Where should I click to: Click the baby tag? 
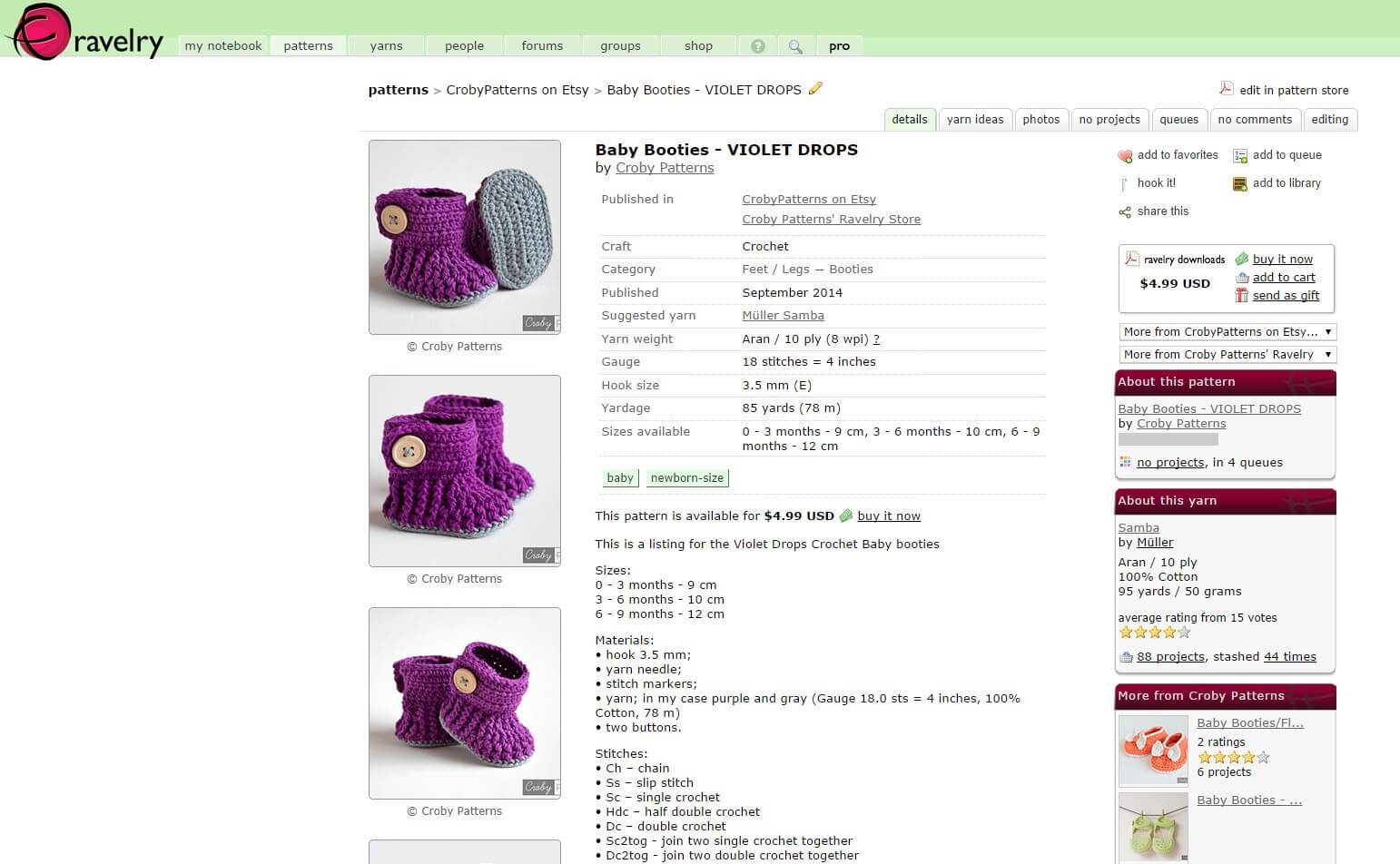[620, 478]
